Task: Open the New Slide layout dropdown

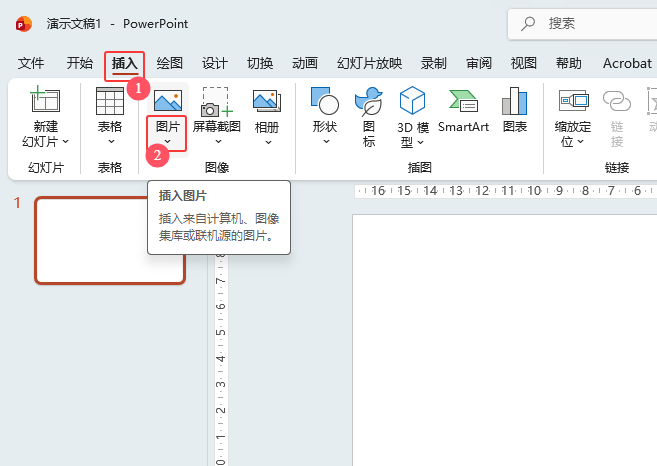Action: 65,142
